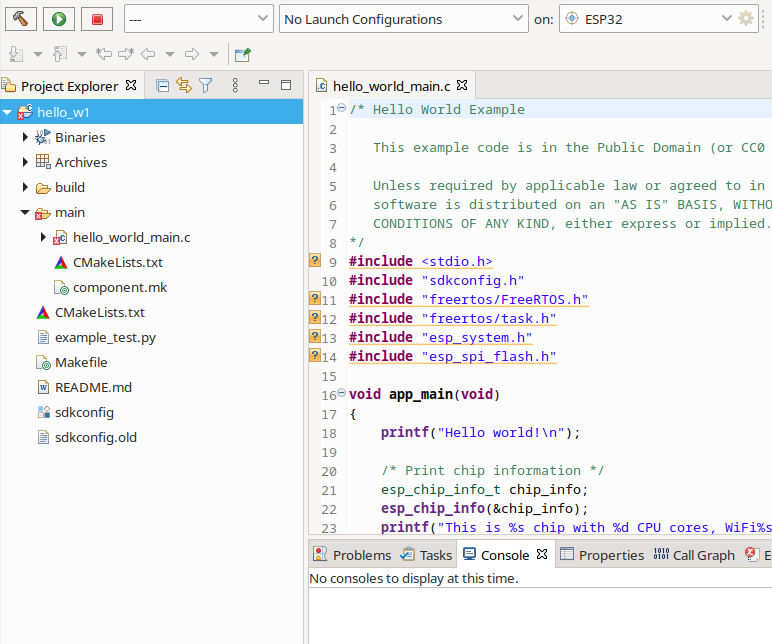Switch to the Tasks tab
This screenshot has width=772, height=644.
426,555
